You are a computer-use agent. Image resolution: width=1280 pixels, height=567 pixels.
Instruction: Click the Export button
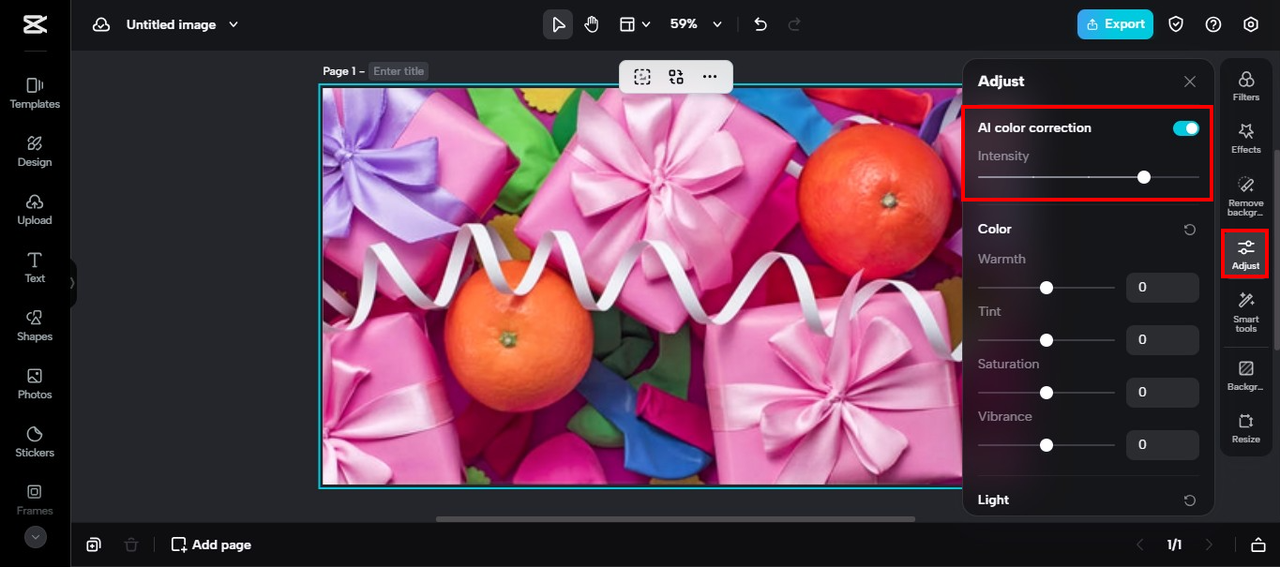click(x=1115, y=24)
